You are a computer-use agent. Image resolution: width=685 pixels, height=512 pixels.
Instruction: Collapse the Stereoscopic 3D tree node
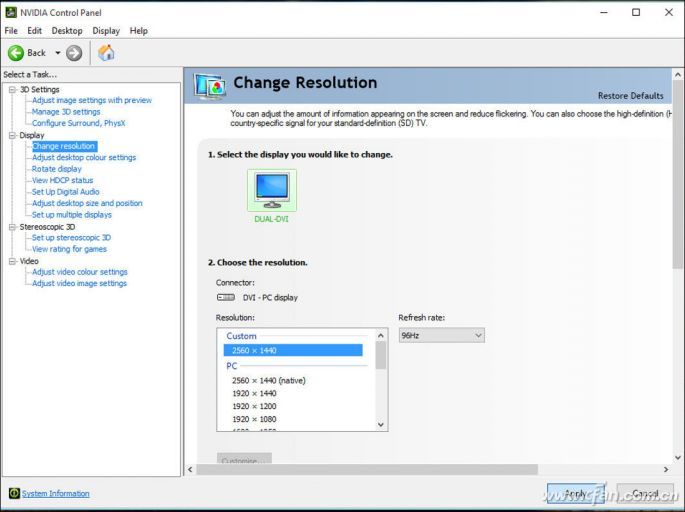coord(12,227)
